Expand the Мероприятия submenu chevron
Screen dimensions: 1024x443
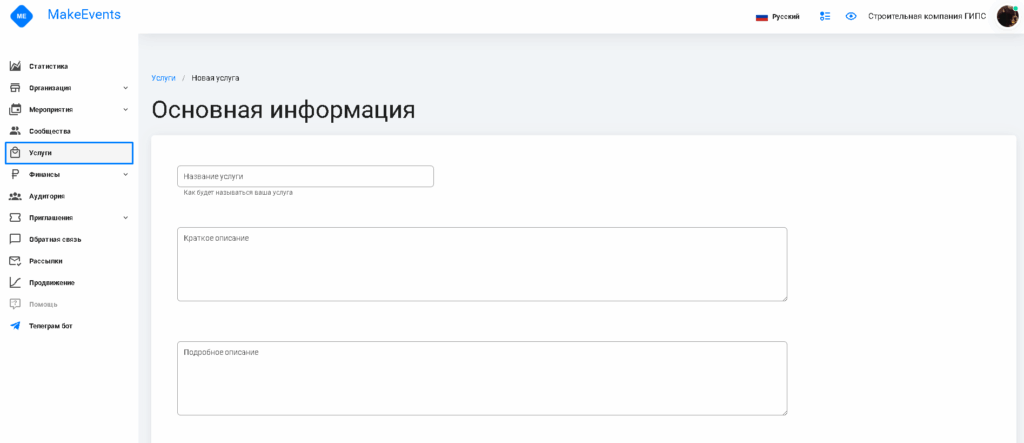(x=125, y=109)
